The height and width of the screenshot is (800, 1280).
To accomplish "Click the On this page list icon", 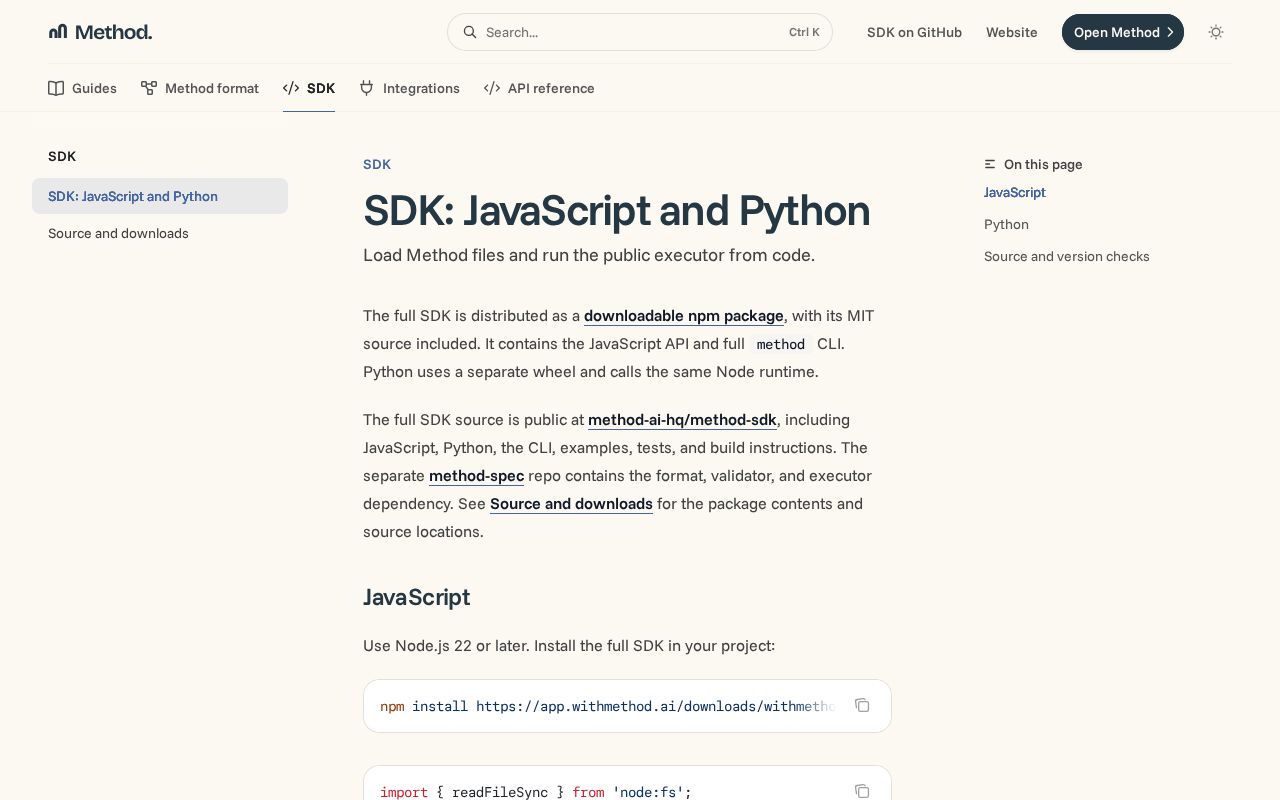I will click(990, 164).
